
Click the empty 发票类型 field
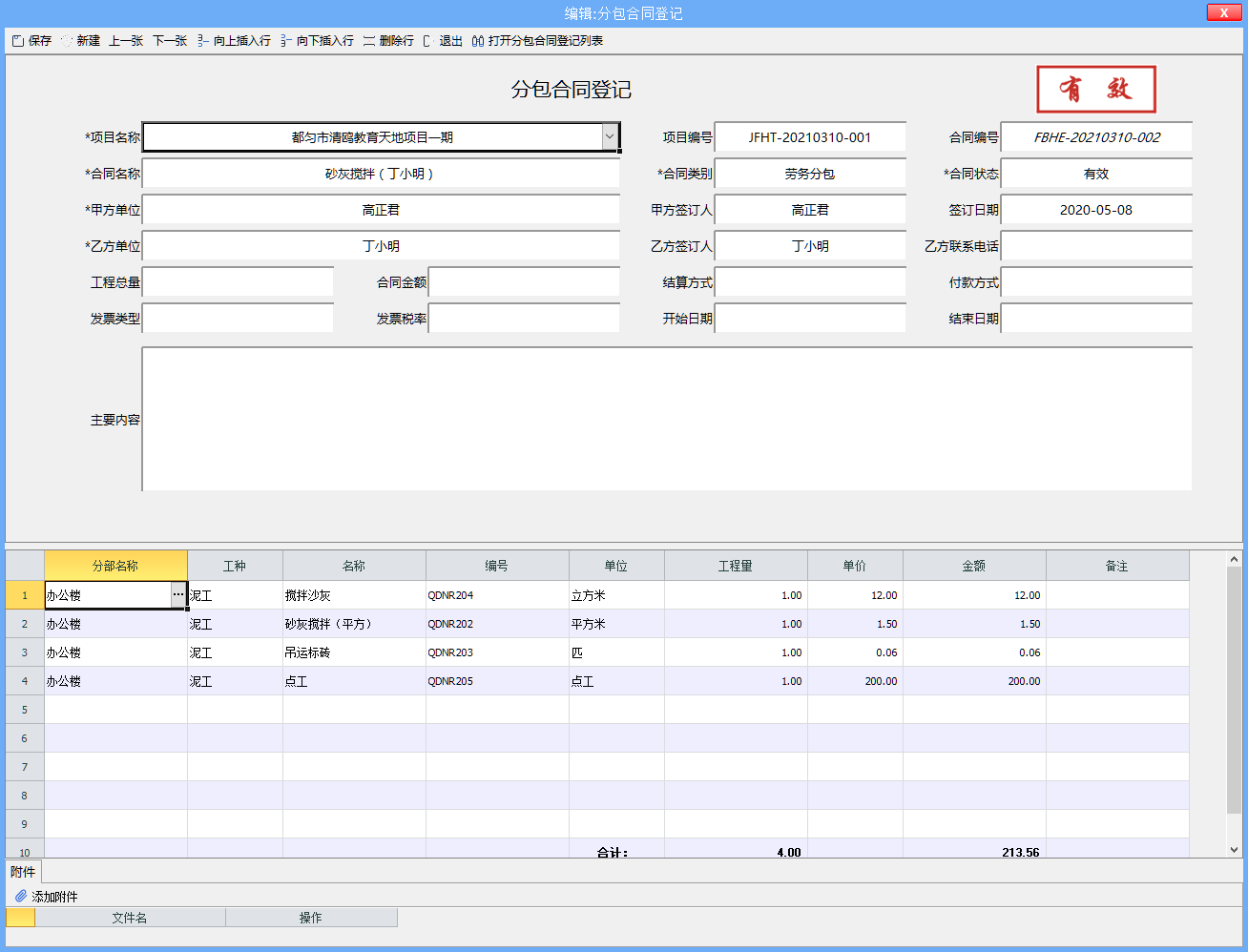click(238, 319)
